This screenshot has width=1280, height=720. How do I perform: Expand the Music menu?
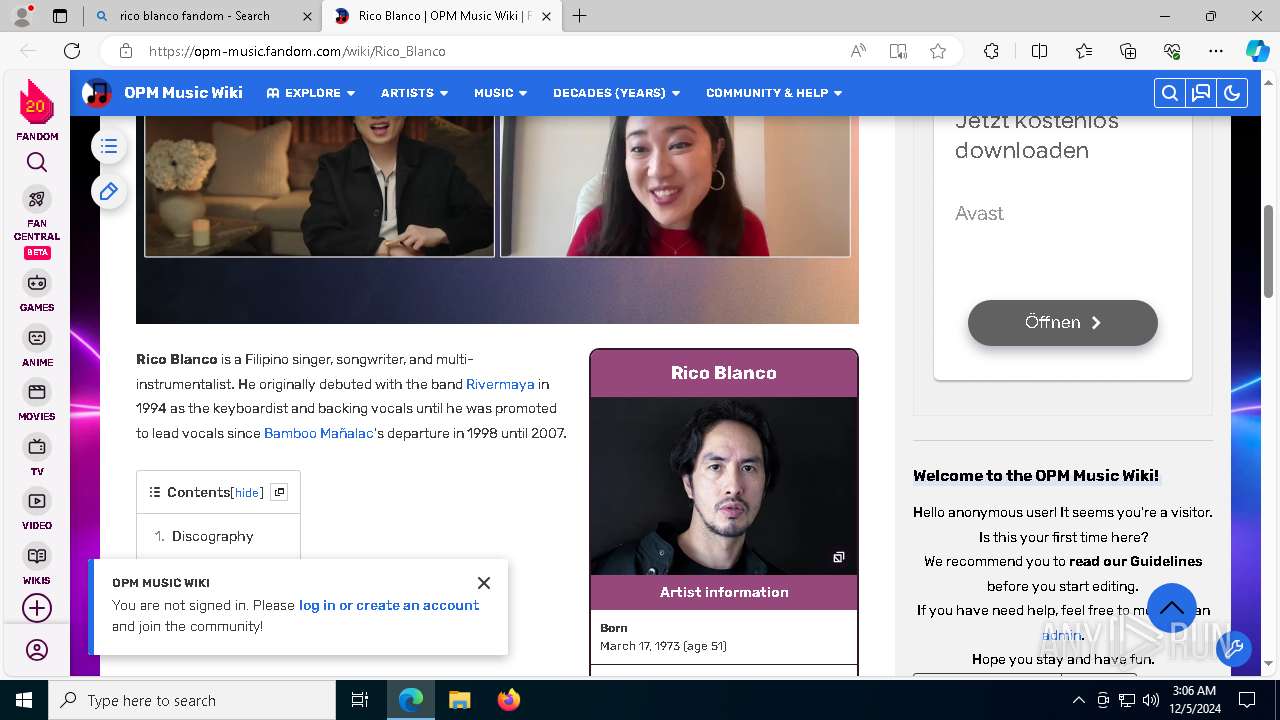[500, 93]
